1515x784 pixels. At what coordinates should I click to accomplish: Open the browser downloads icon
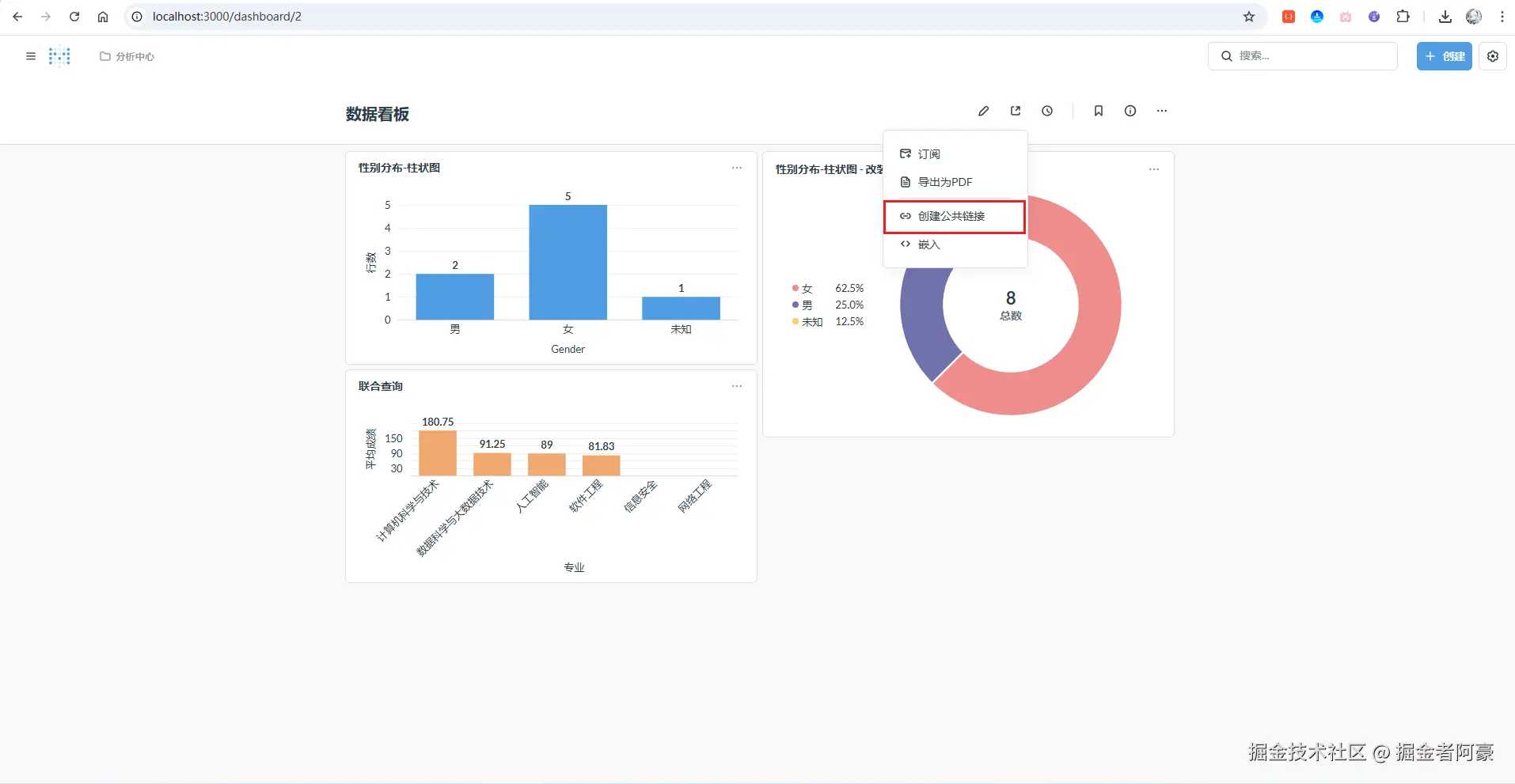click(x=1445, y=17)
